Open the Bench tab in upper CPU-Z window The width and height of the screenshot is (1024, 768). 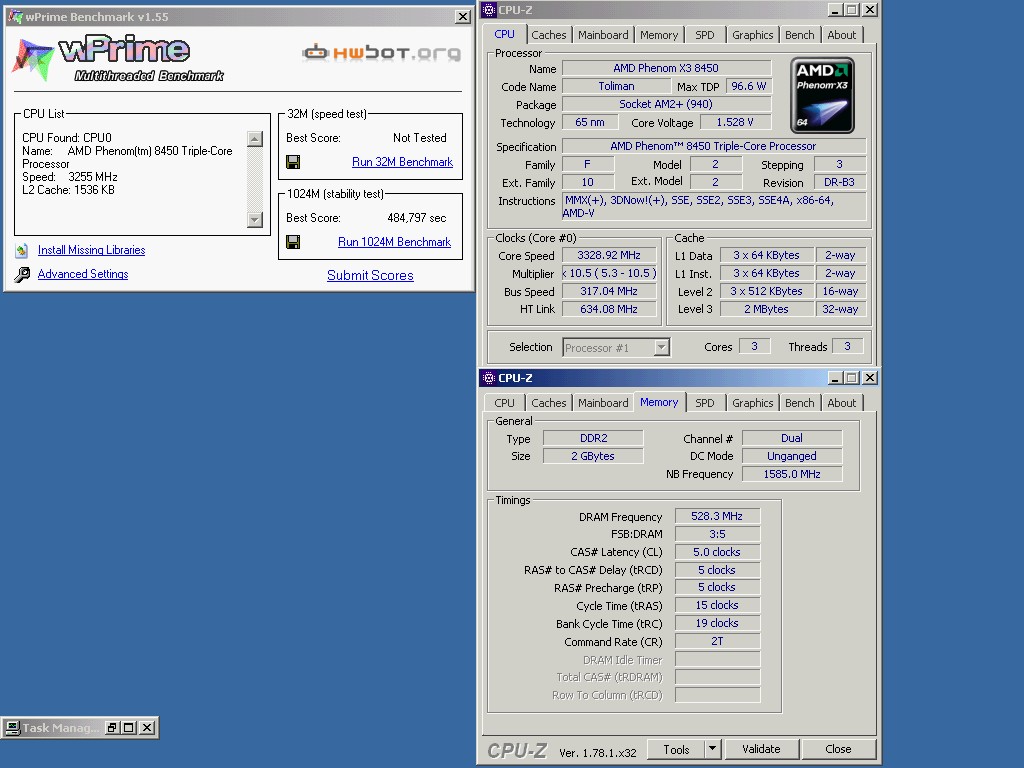click(x=799, y=35)
